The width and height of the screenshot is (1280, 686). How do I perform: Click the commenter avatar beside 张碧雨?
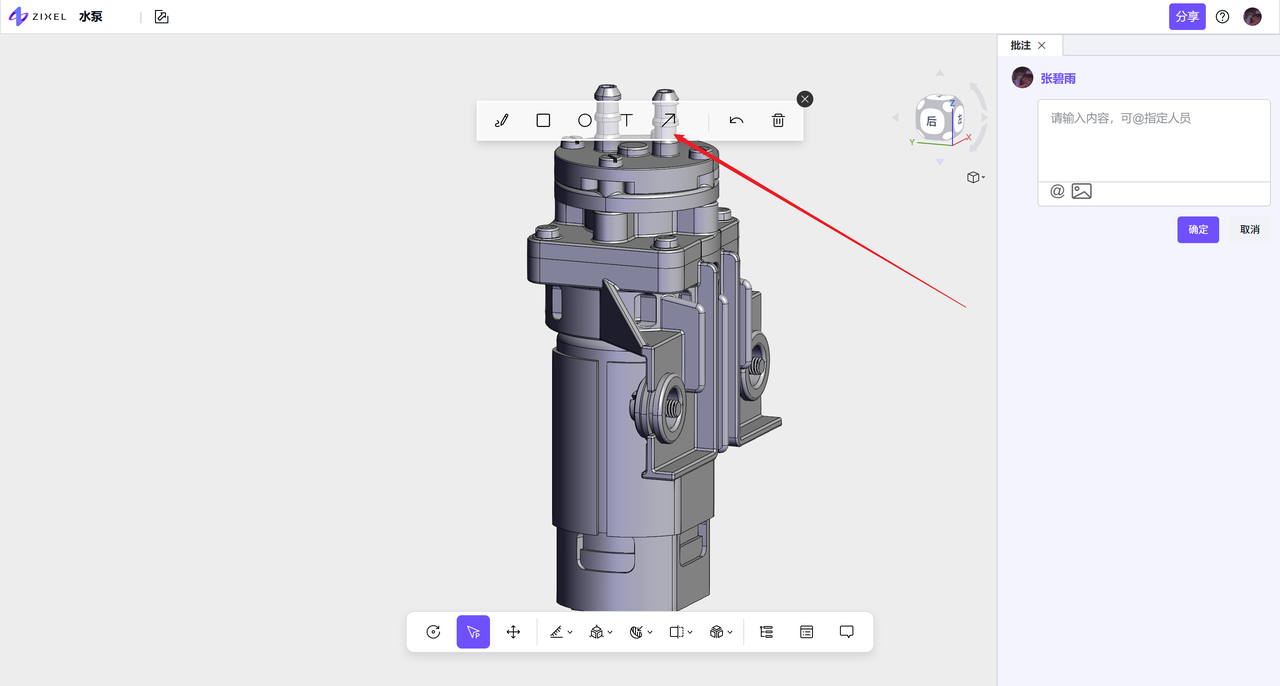coord(1022,78)
